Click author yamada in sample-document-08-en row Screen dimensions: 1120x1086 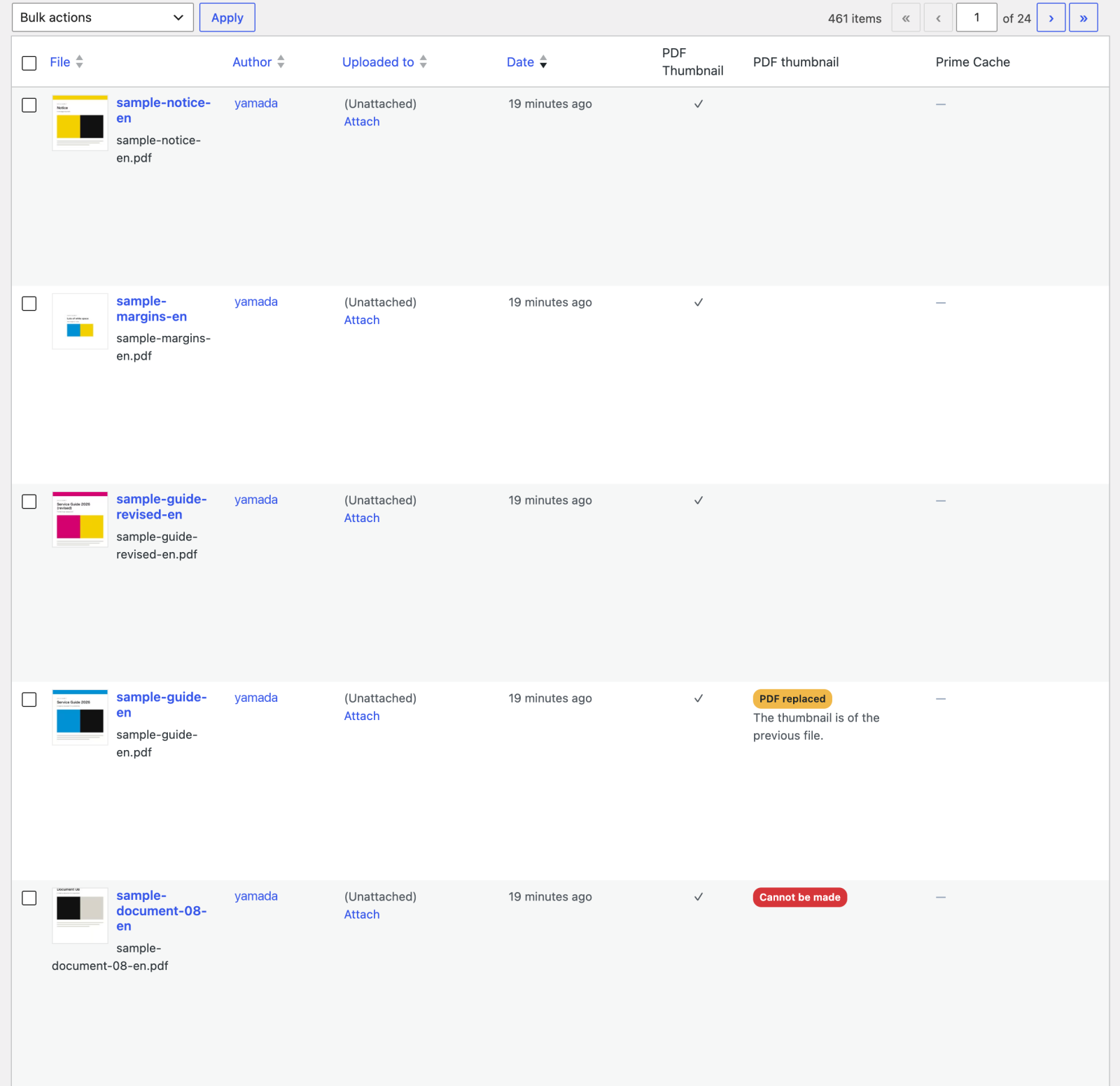(x=256, y=896)
